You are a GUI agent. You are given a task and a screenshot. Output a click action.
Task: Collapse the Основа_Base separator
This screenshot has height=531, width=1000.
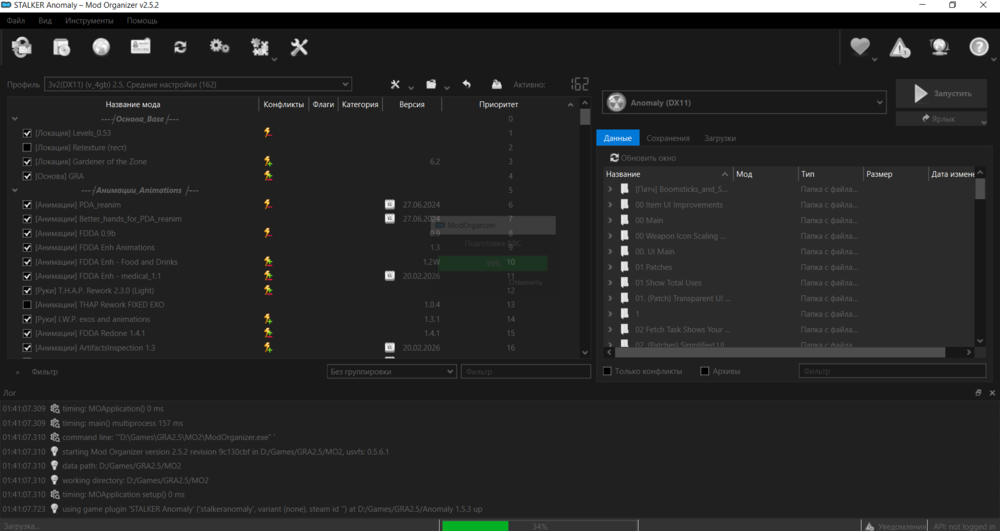pyautogui.click(x=15, y=119)
